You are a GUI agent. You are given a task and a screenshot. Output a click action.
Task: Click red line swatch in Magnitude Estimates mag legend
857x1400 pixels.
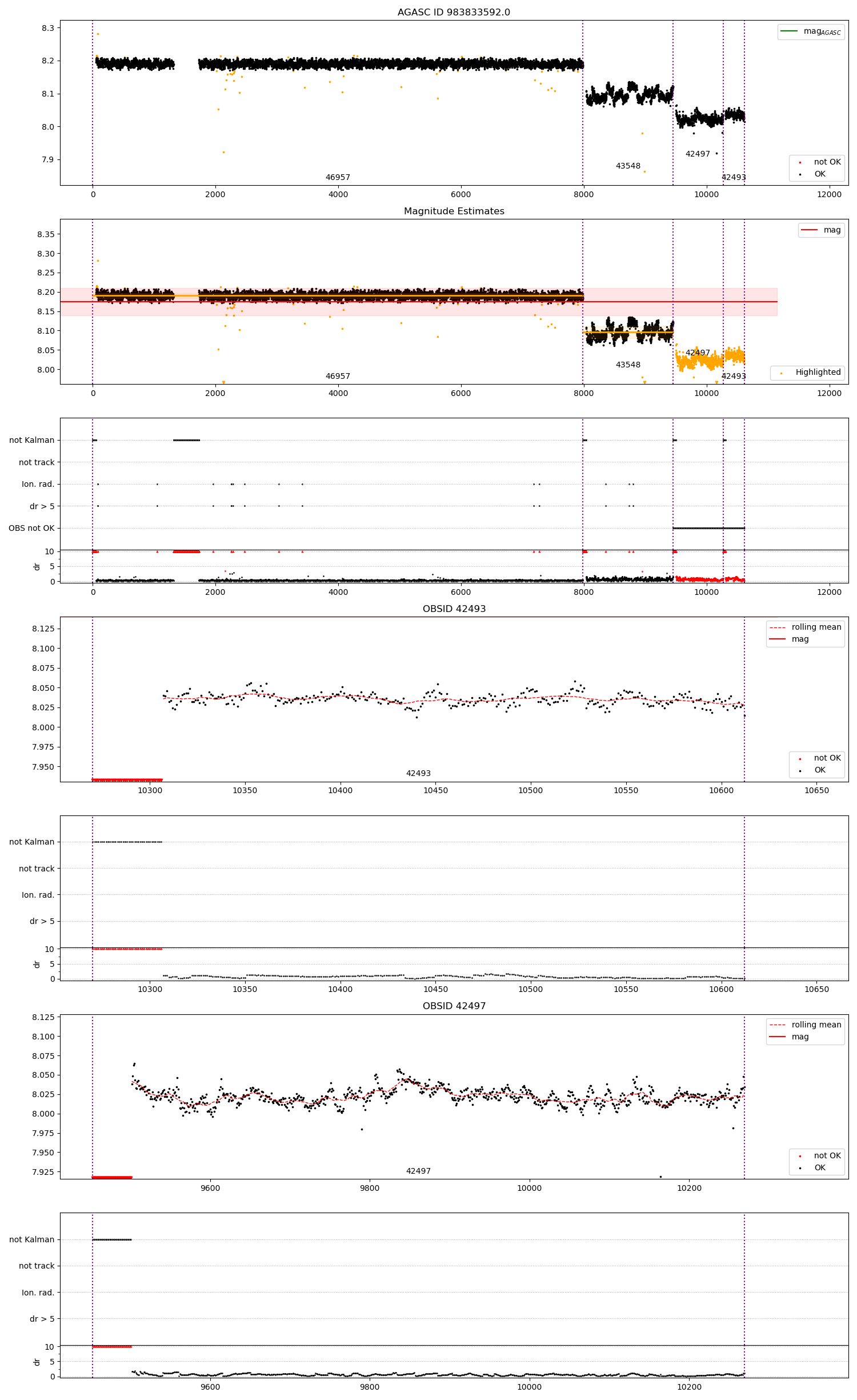click(x=810, y=230)
